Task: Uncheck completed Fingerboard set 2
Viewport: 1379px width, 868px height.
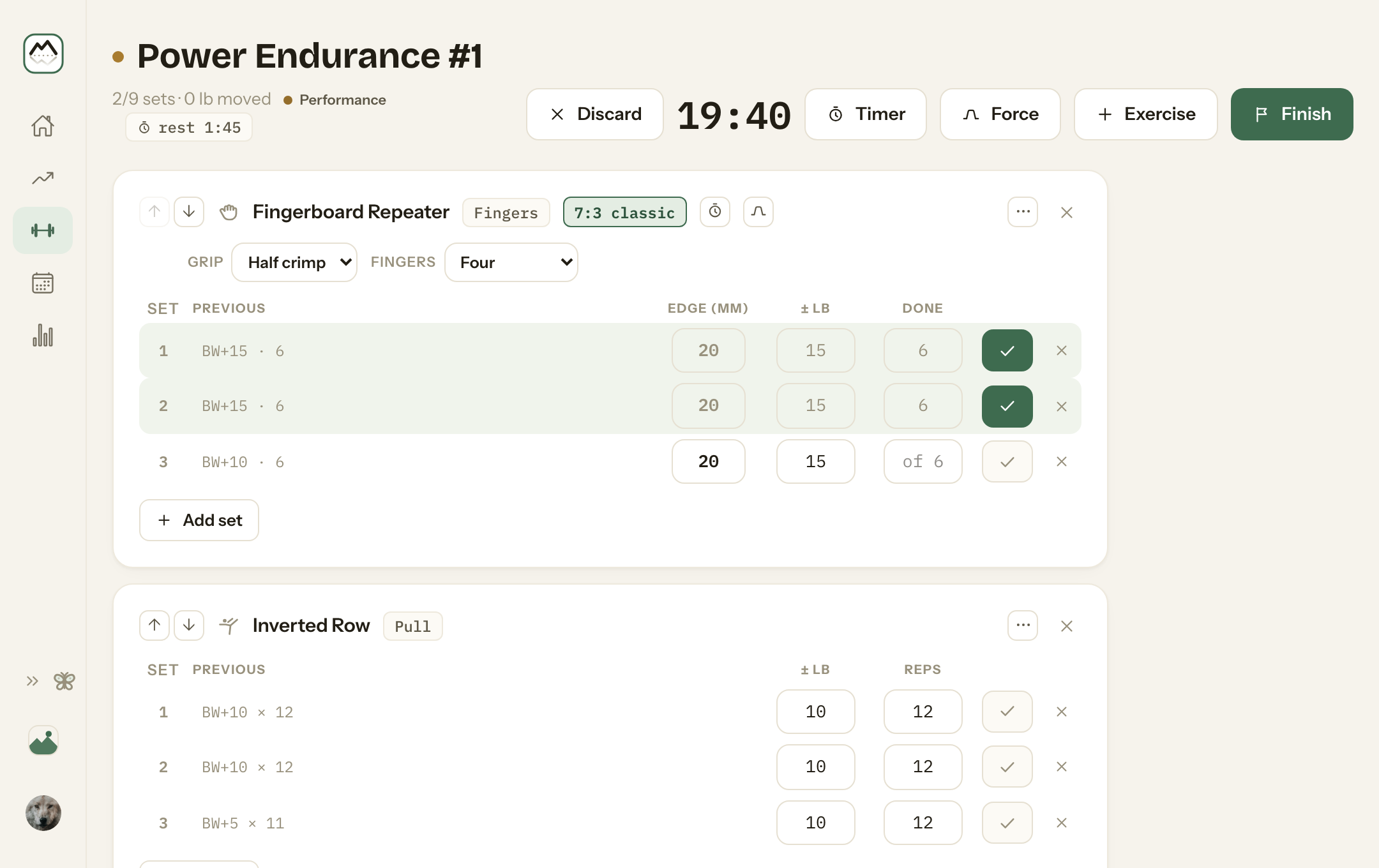Action: [1007, 407]
